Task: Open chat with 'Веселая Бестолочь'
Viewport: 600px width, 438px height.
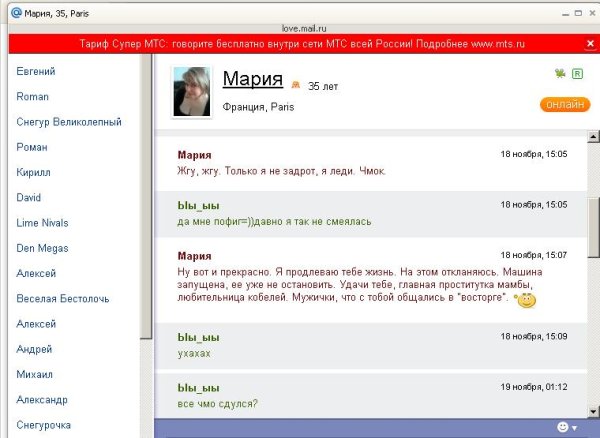Action: (x=63, y=299)
